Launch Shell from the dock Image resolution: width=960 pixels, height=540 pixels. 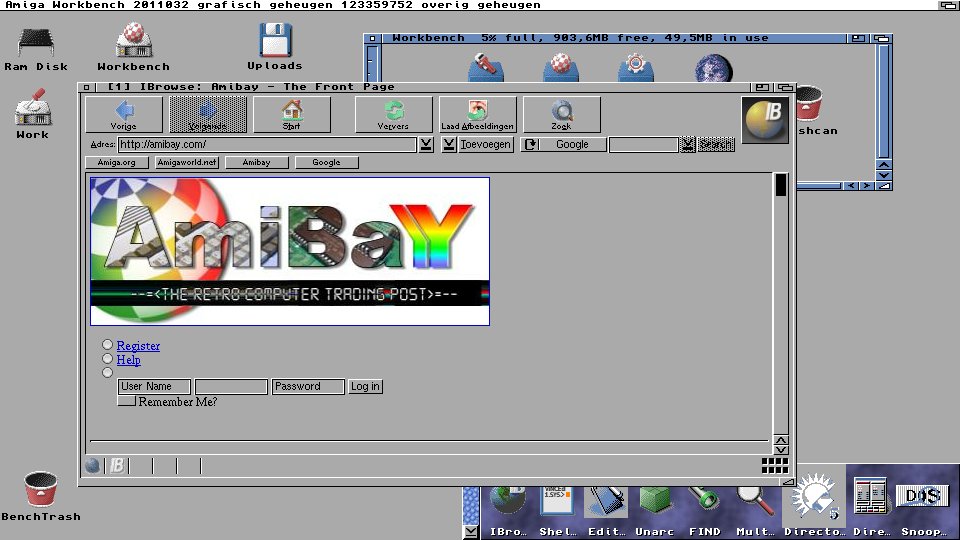tap(557, 511)
